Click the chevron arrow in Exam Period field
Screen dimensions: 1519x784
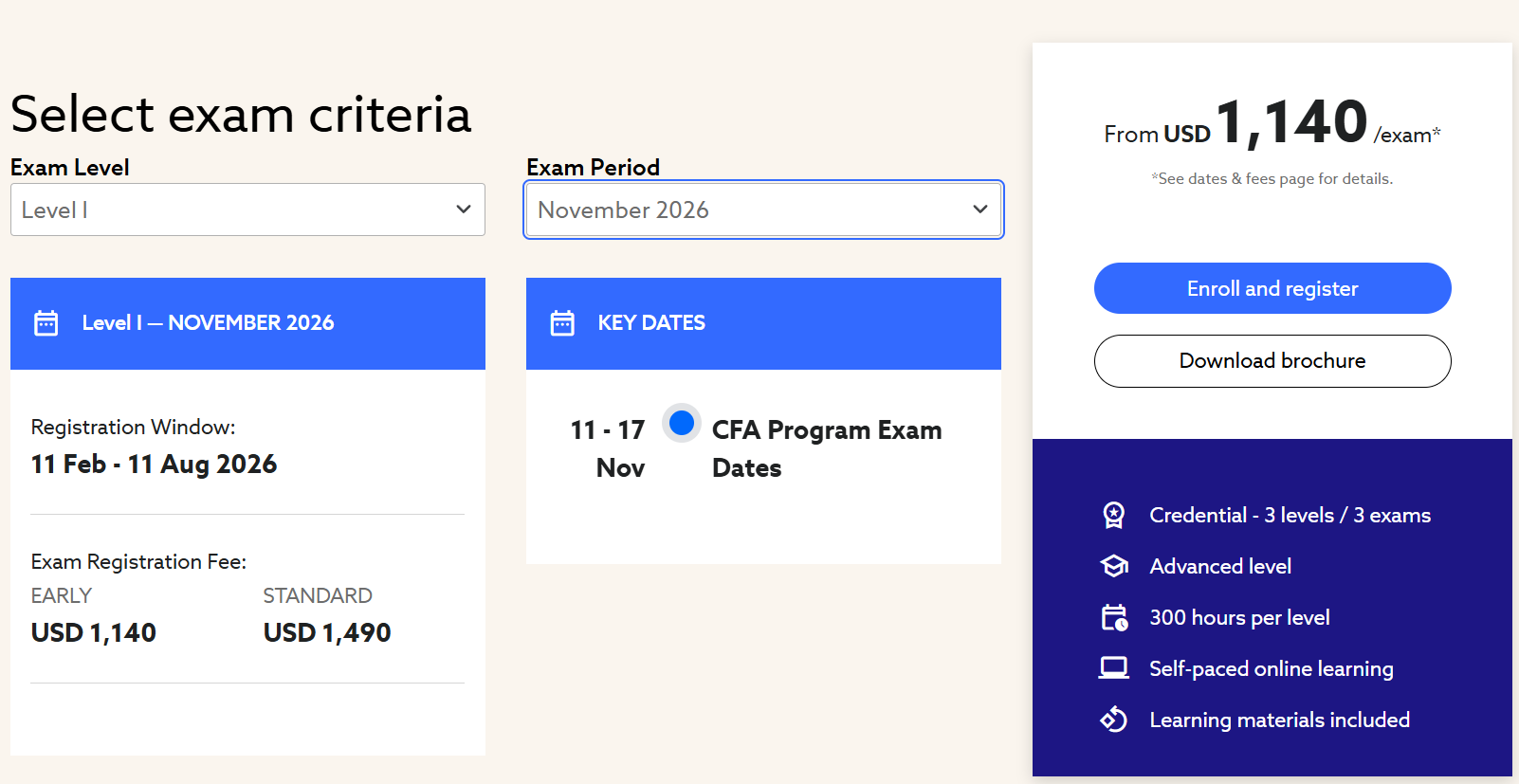pos(980,210)
